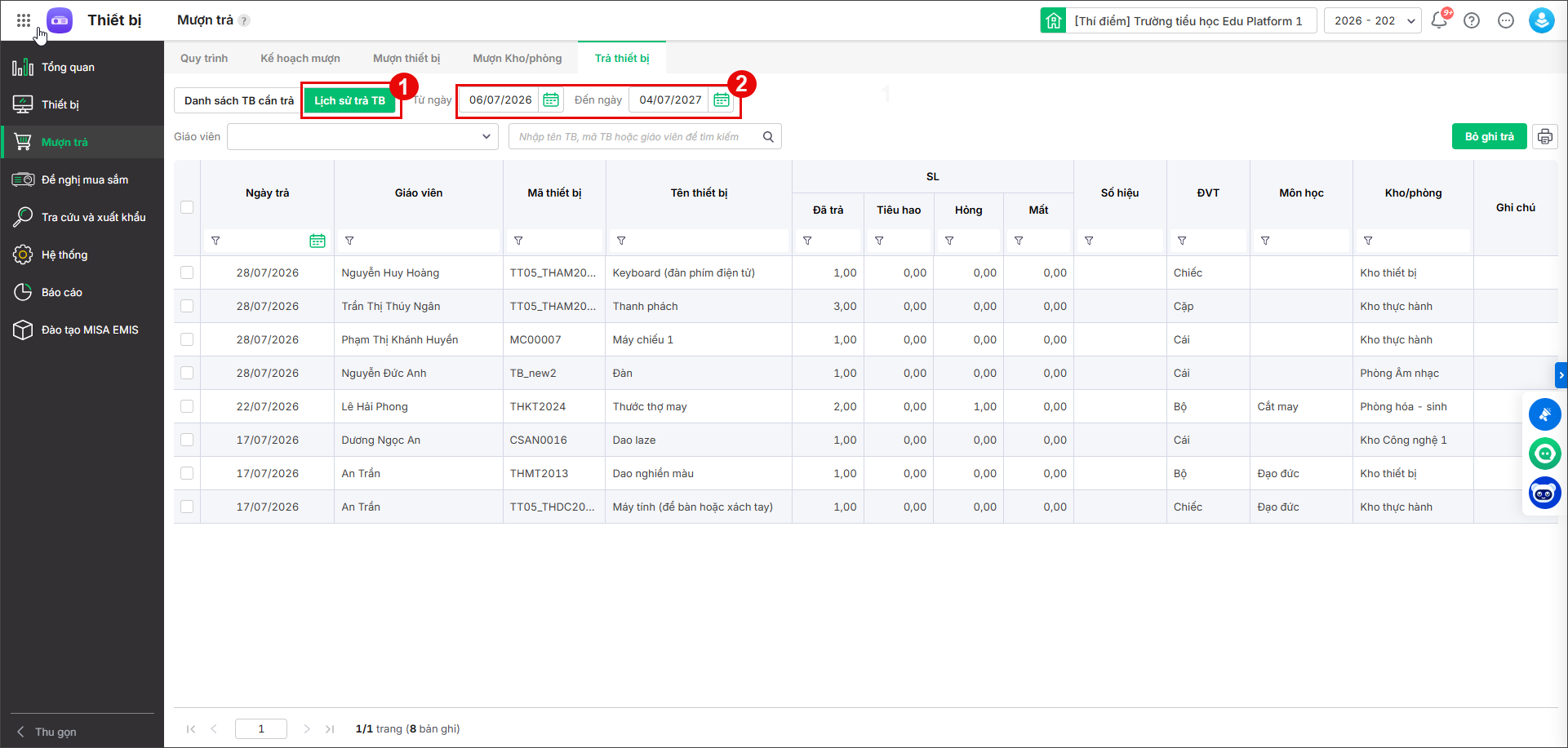
Task: Click the search magnifier icon
Action: (x=768, y=136)
